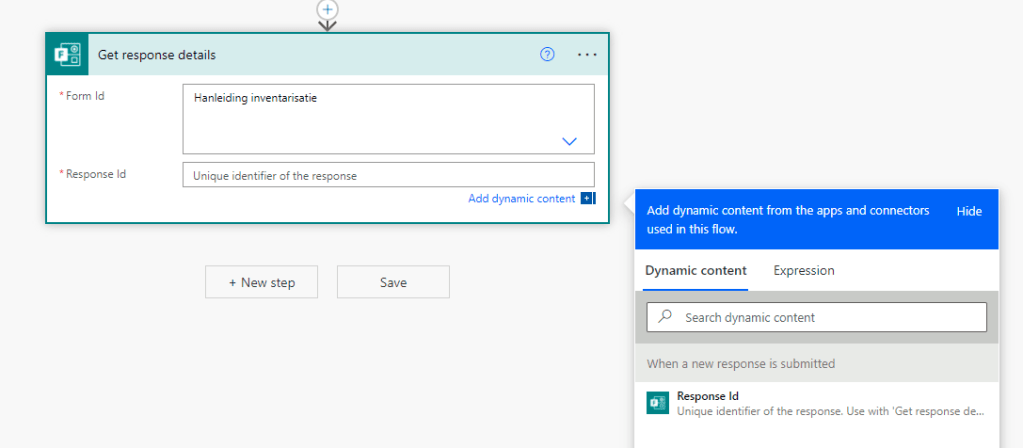Click the insert step plus icon above the card

tap(327, 9)
